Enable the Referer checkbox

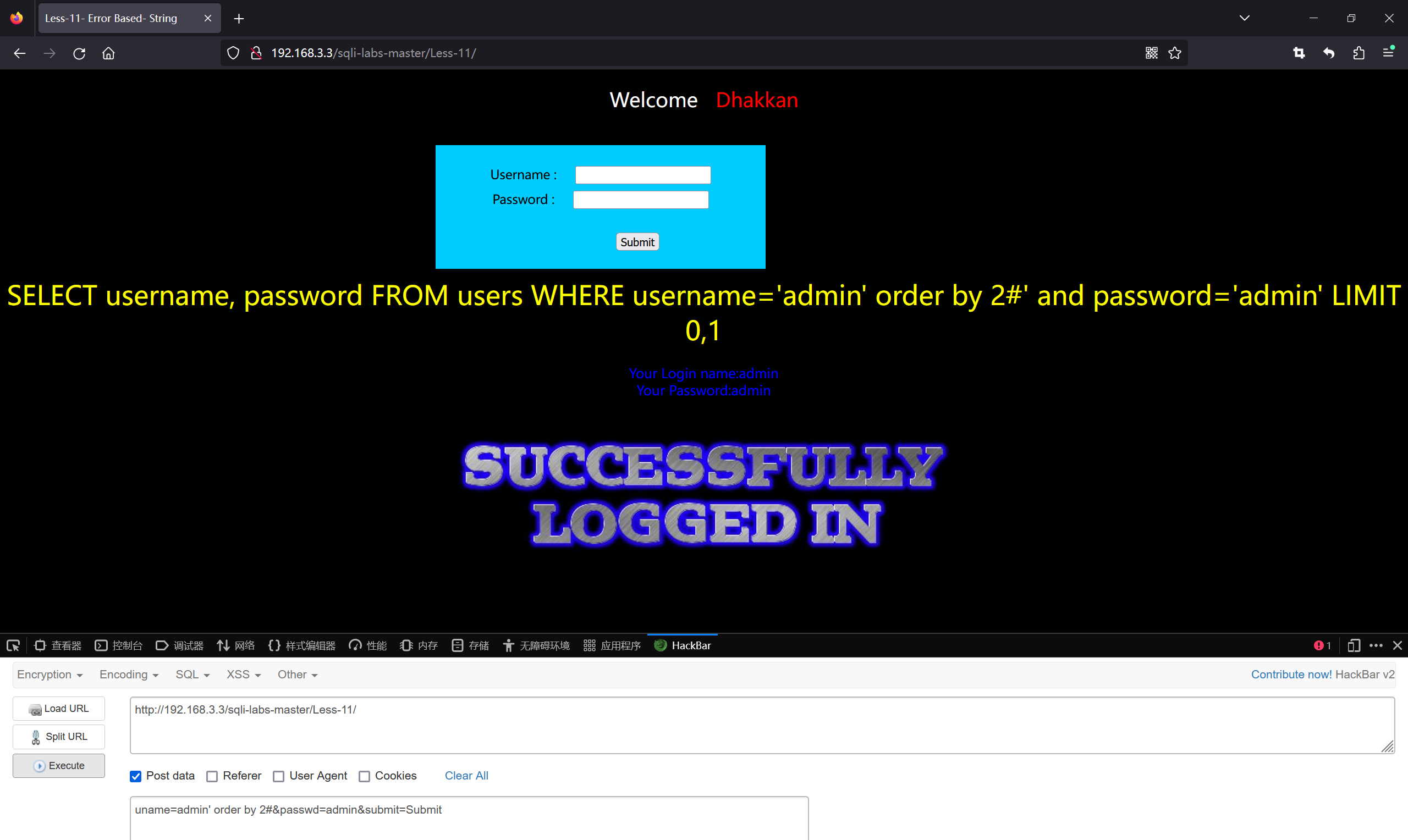click(212, 776)
